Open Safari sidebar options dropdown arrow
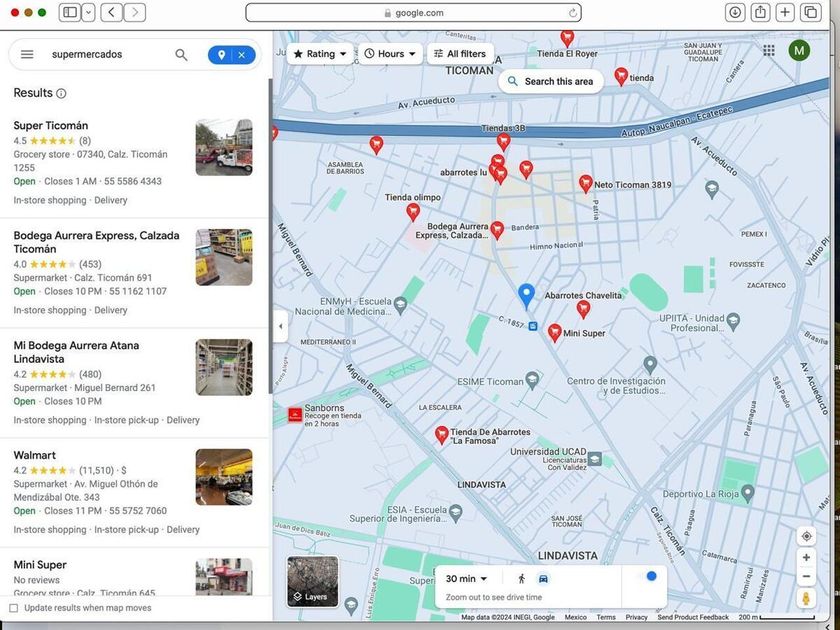Screen dimensions: 840x630 (89, 12)
